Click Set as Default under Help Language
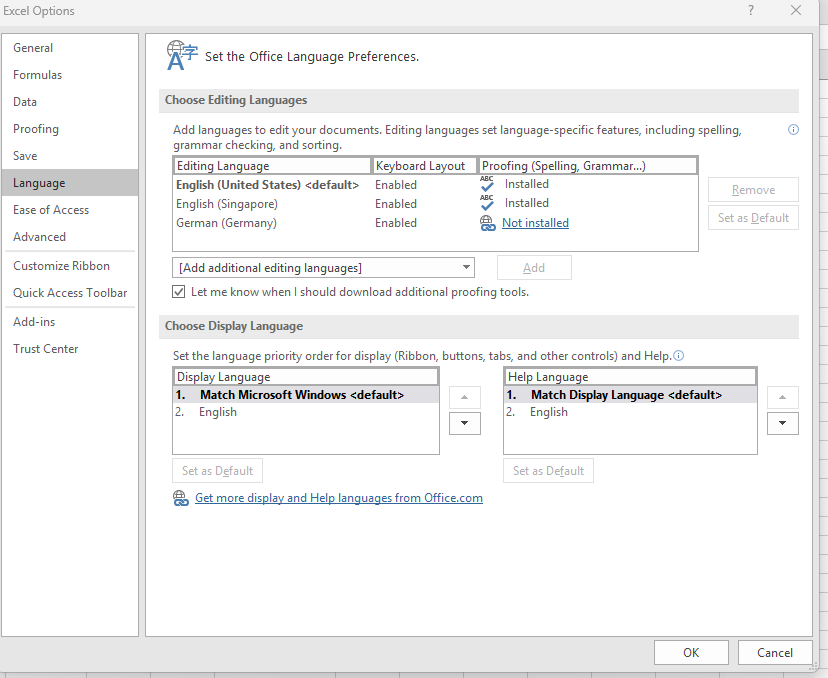This screenshot has height=678, width=828. [x=548, y=470]
